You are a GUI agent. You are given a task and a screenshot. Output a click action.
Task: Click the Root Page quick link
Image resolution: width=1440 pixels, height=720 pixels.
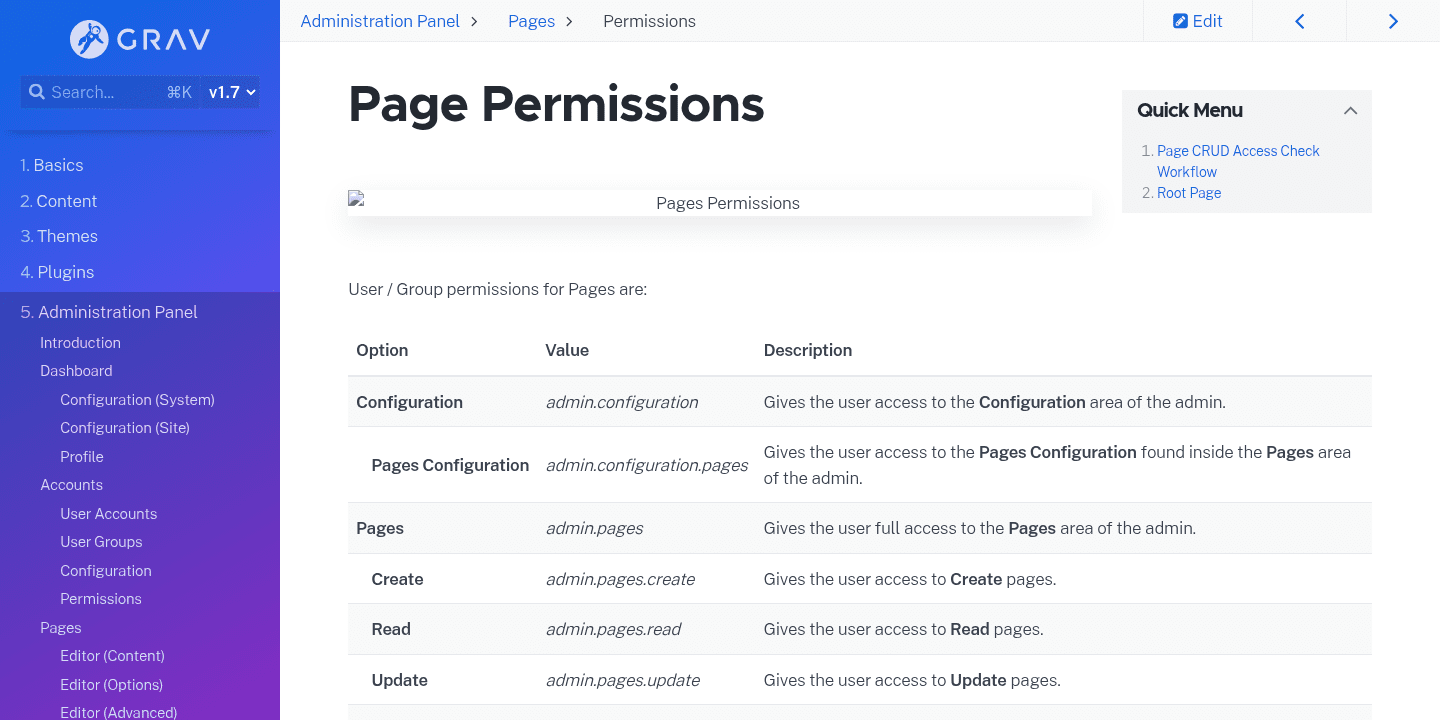point(1189,192)
